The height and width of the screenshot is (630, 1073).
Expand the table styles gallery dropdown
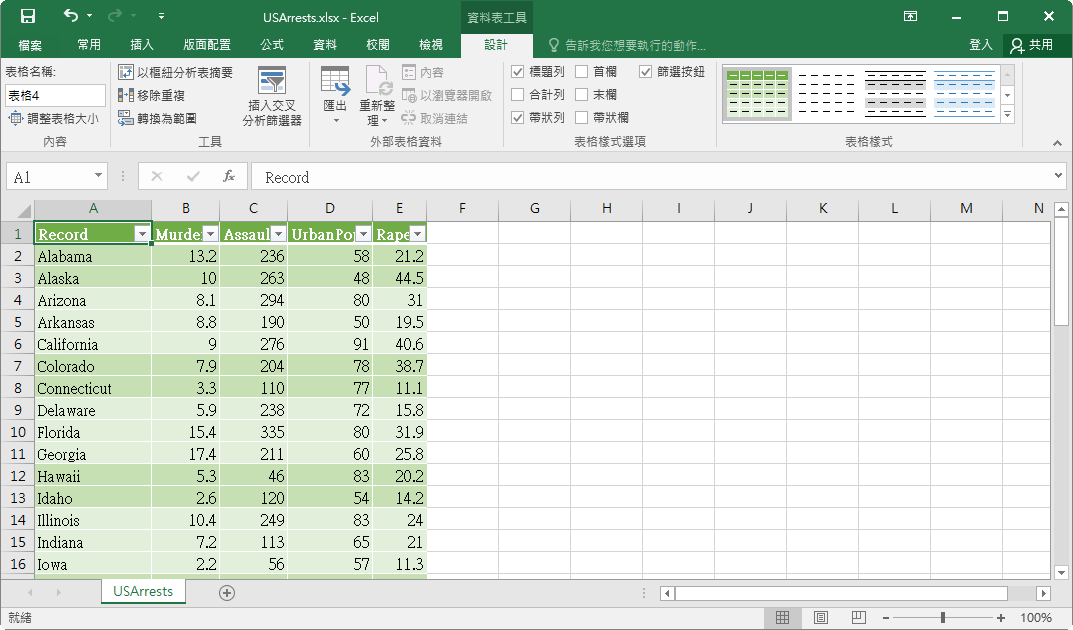pos(1006,115)
